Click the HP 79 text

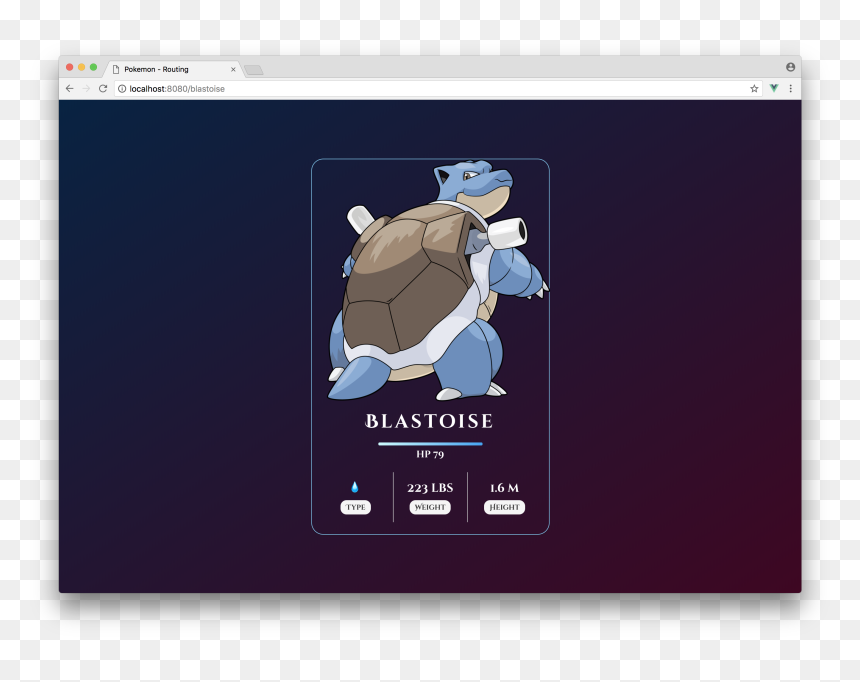click(430, 454)
